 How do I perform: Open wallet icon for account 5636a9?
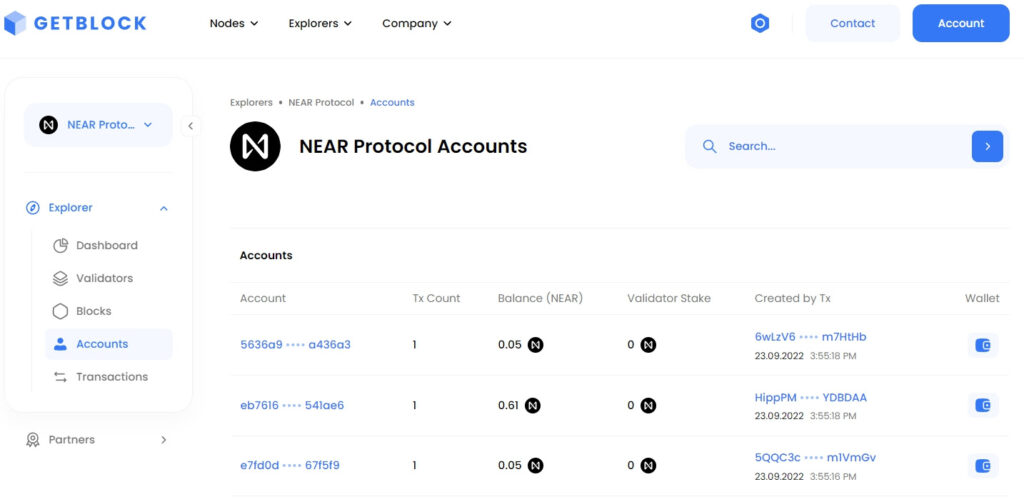[983, 345]
